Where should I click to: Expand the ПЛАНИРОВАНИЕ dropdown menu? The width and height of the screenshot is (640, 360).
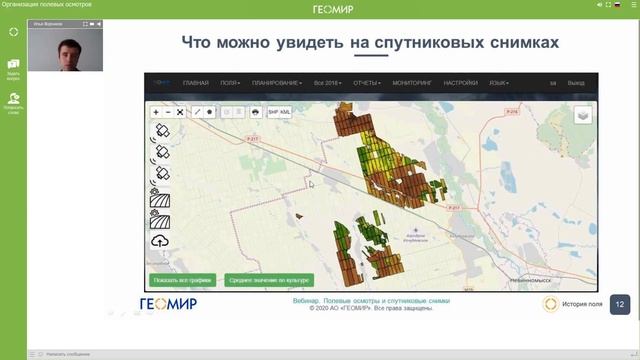(277, 83)
